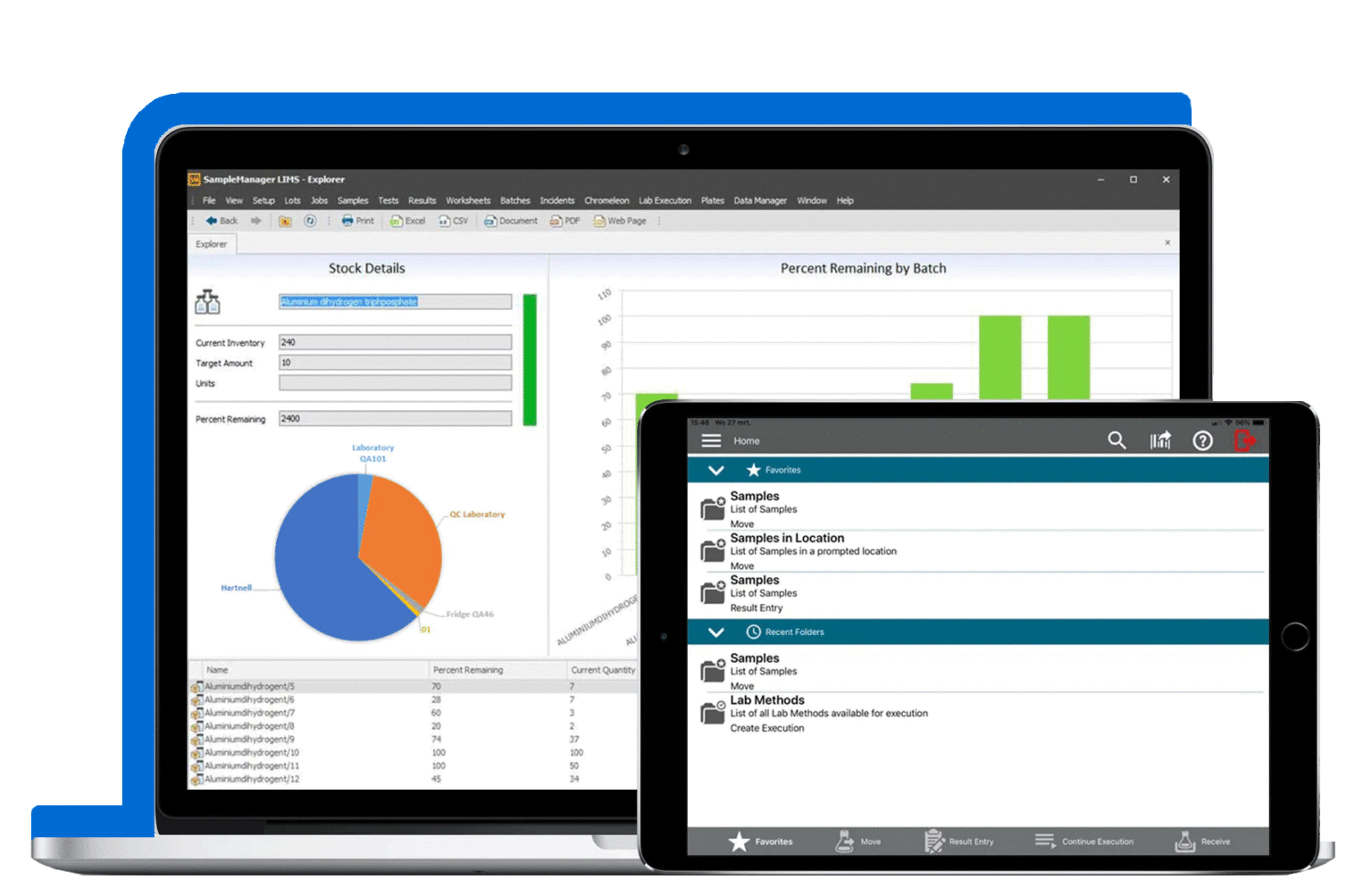This screenshot has width=1372, height=888.
Task: Collapse the Favorites section on the tablet
Action: tap(715, 470)
